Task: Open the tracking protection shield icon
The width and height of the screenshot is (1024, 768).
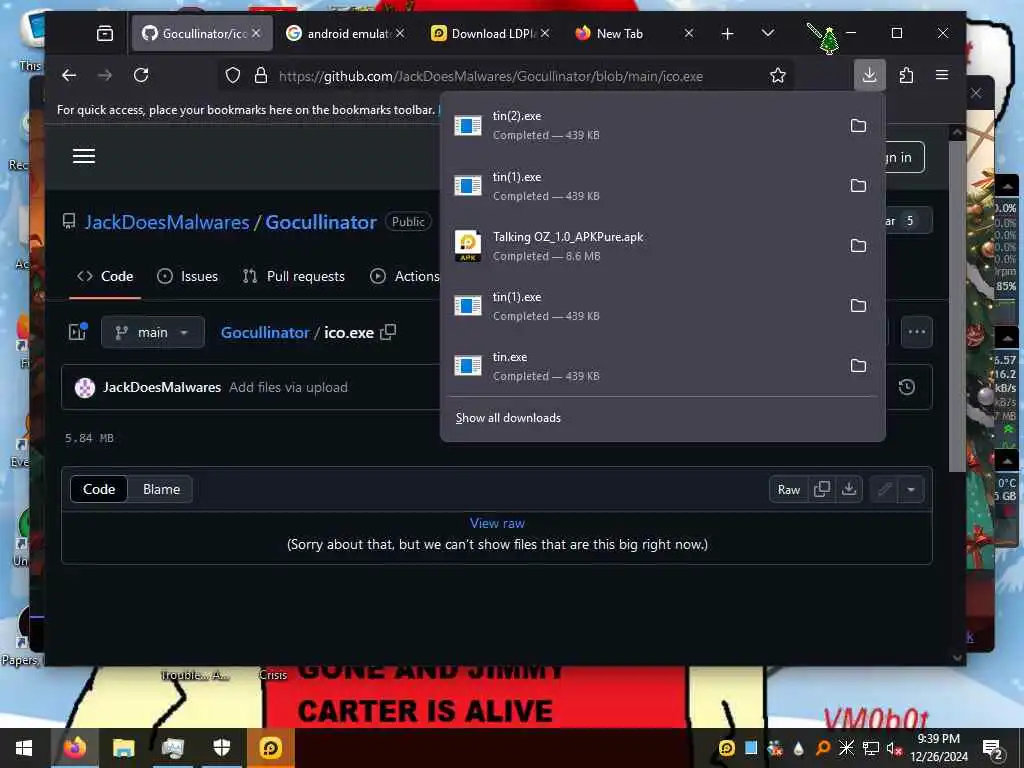Action: (232, 76)
